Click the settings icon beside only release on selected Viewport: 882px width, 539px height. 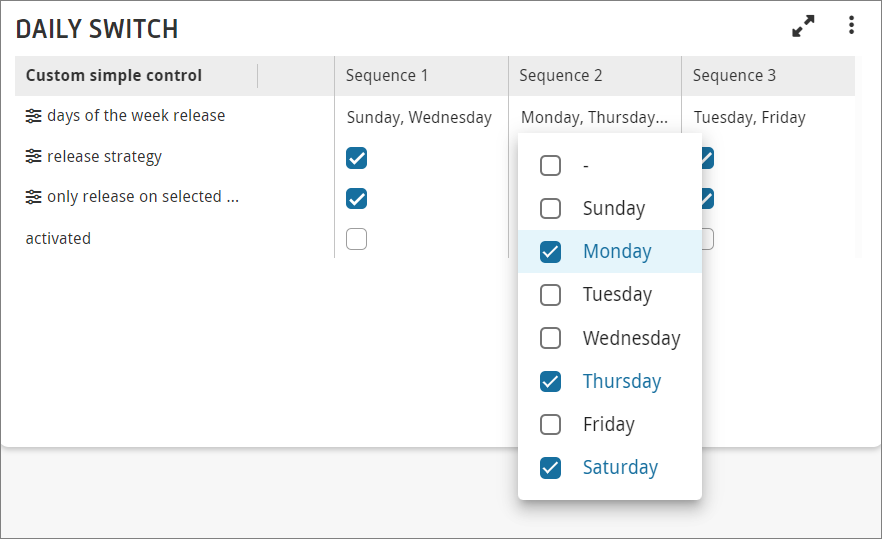point(33,197)
